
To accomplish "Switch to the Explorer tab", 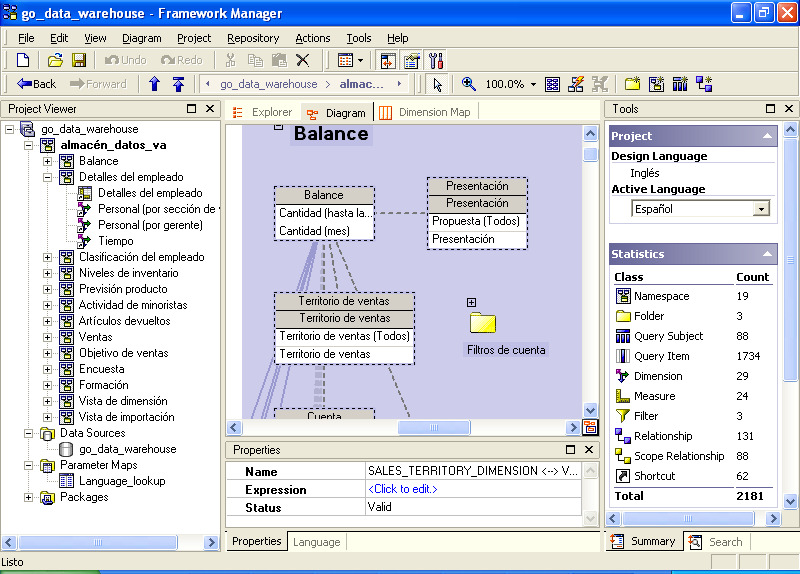I will [x=262, y=112].
